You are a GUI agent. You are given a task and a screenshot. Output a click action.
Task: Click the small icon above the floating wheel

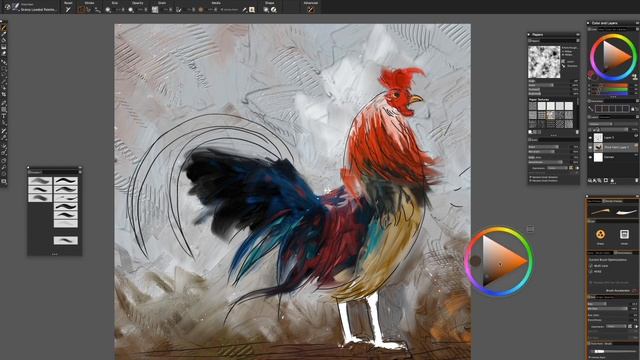coord(530,229)
